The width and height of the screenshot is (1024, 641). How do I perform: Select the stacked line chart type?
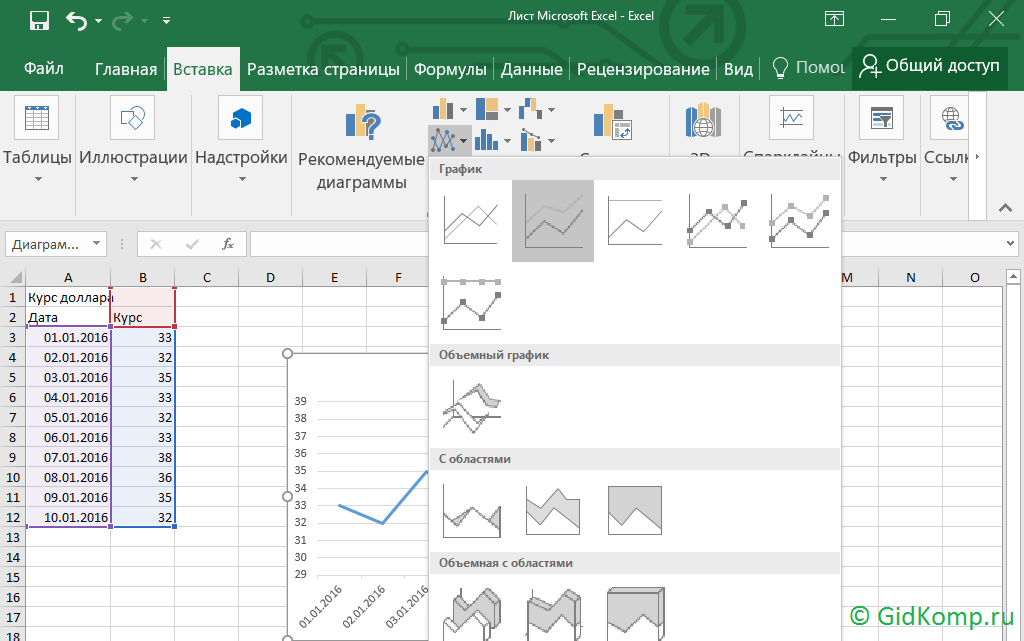[x=552, y=221]
